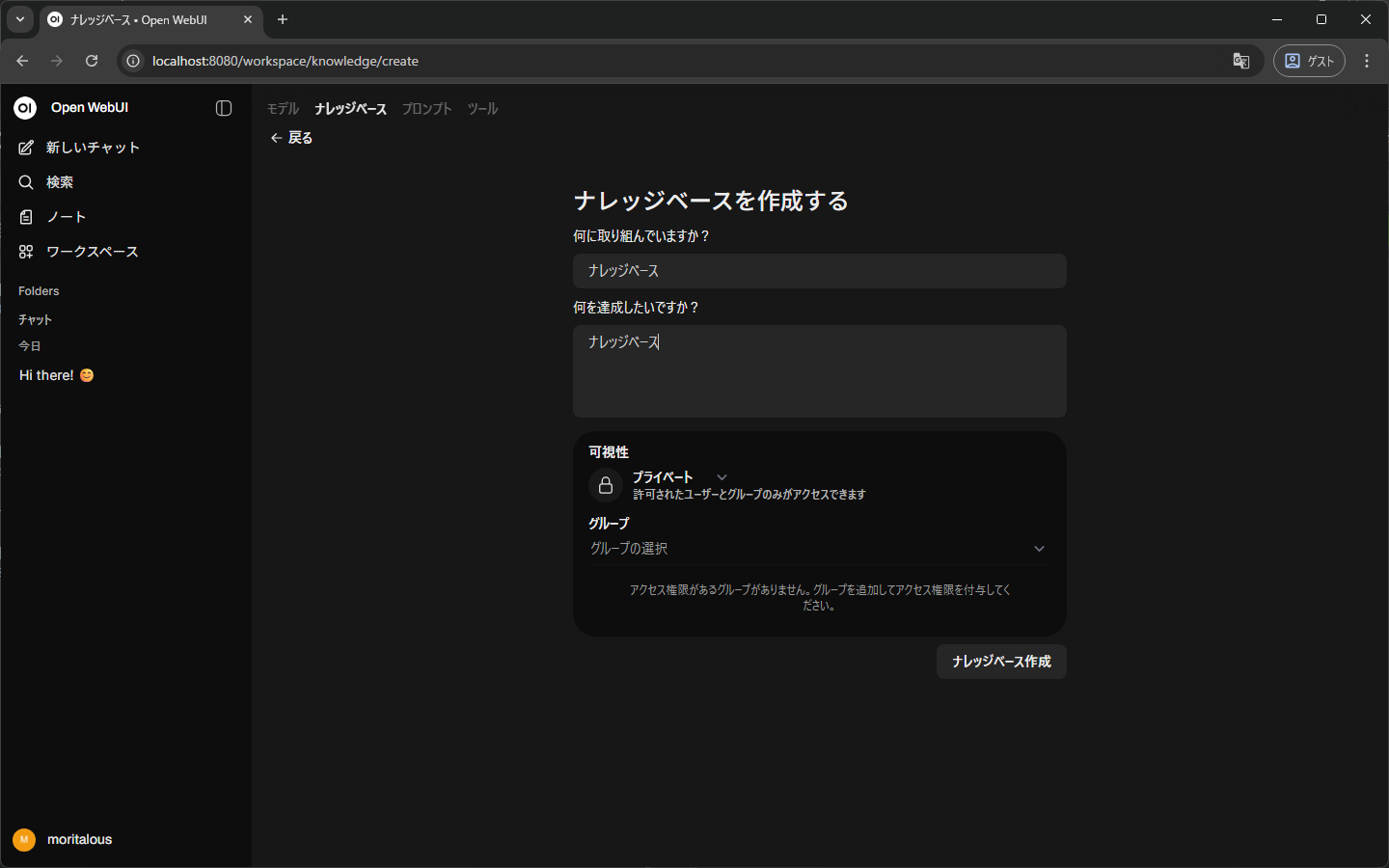The width and height of the screenshot is (1389, 868).
Task: Click the ゲスト guest profile button
Action: coord(1309,61)
